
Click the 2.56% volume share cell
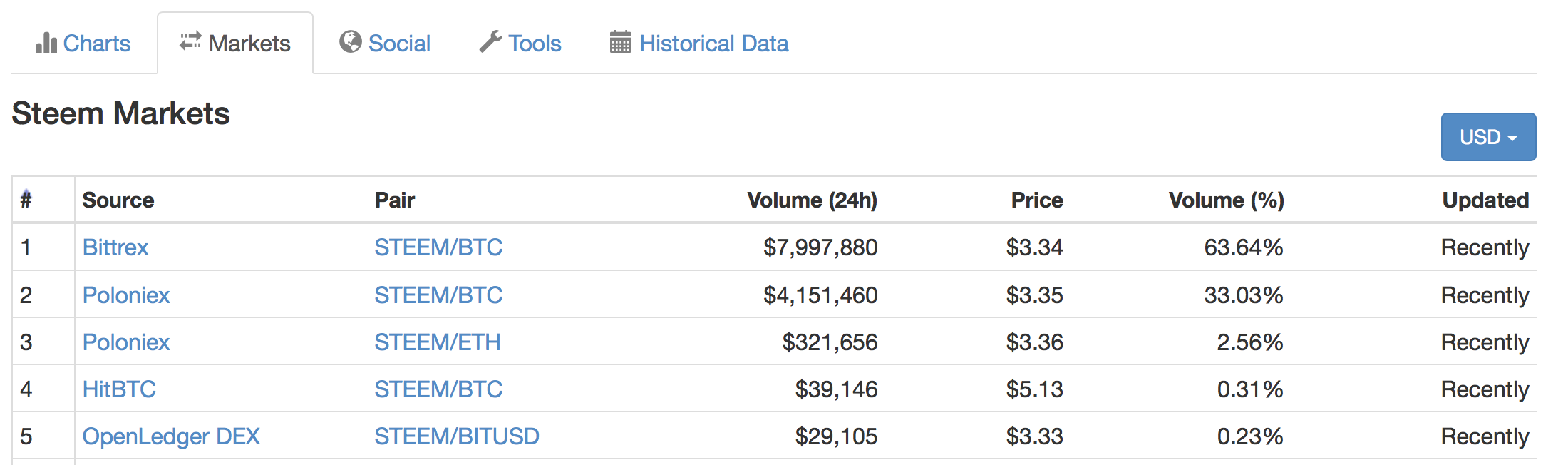1250,342
